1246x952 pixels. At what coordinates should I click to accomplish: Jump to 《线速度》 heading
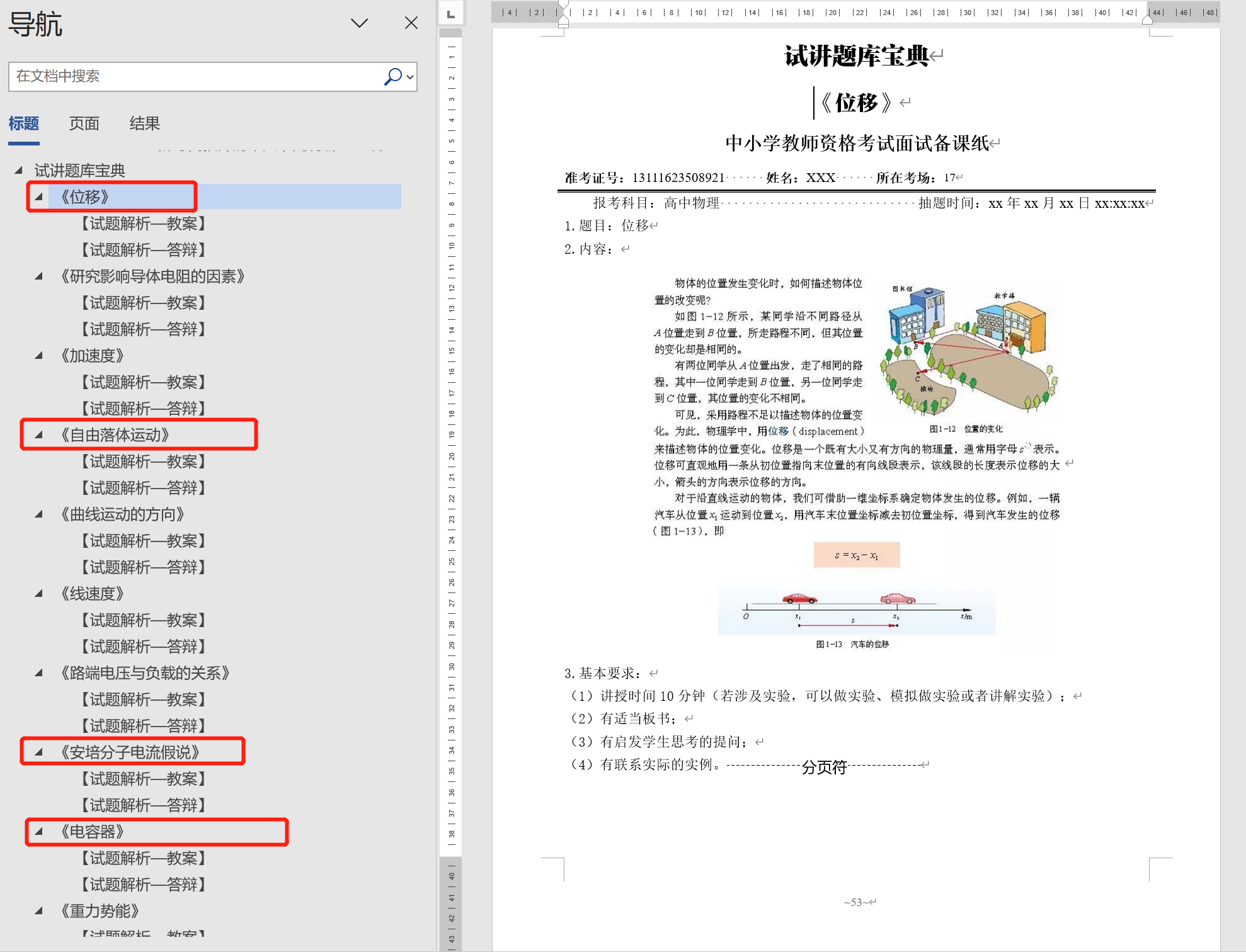pos(92,594)
